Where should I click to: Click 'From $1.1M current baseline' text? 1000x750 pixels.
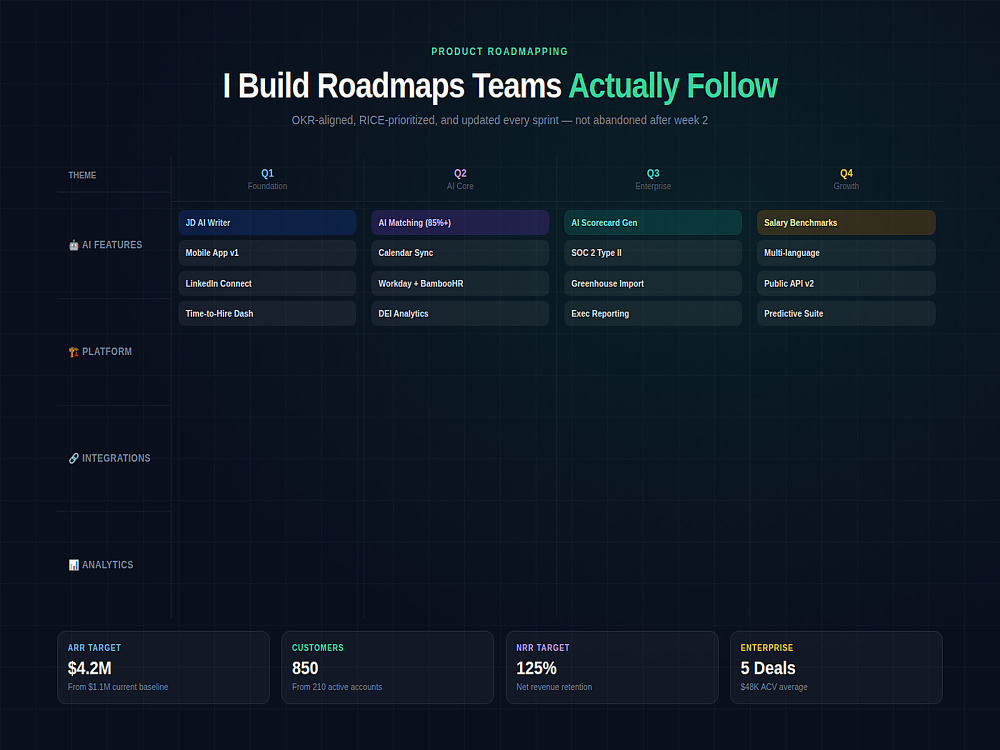tap(118, 687)
